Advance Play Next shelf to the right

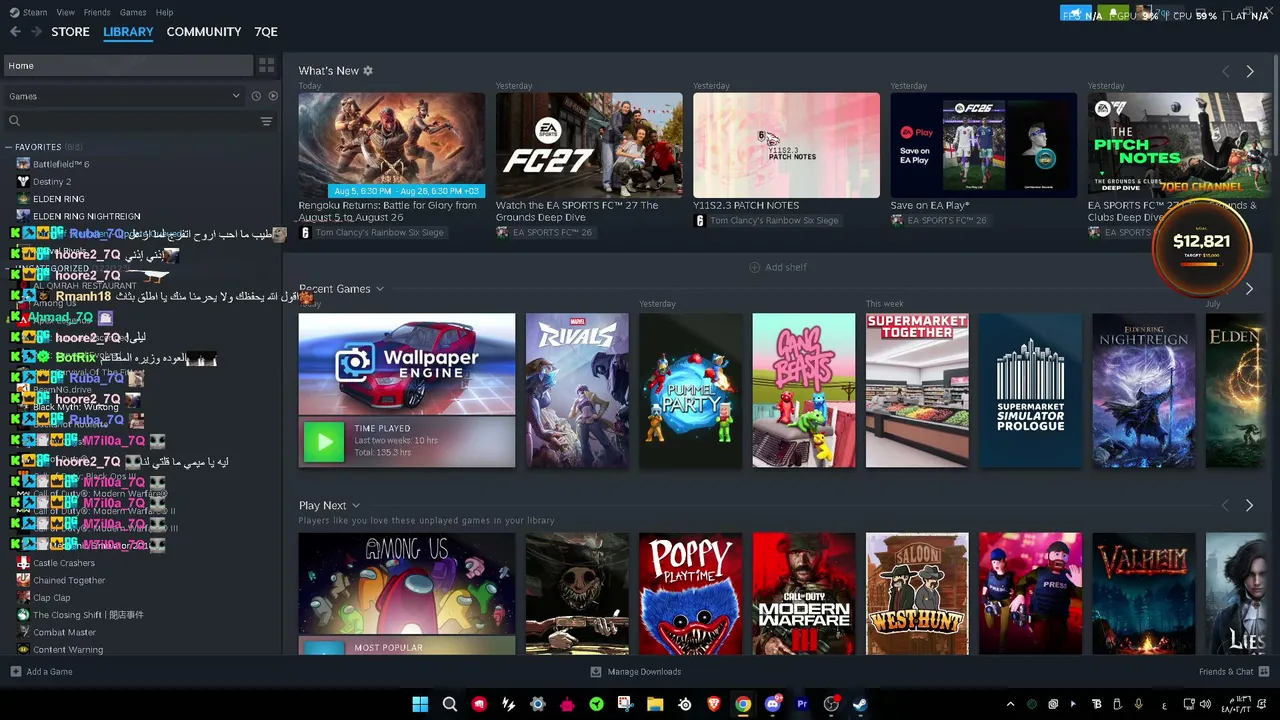click(1249, 506)
